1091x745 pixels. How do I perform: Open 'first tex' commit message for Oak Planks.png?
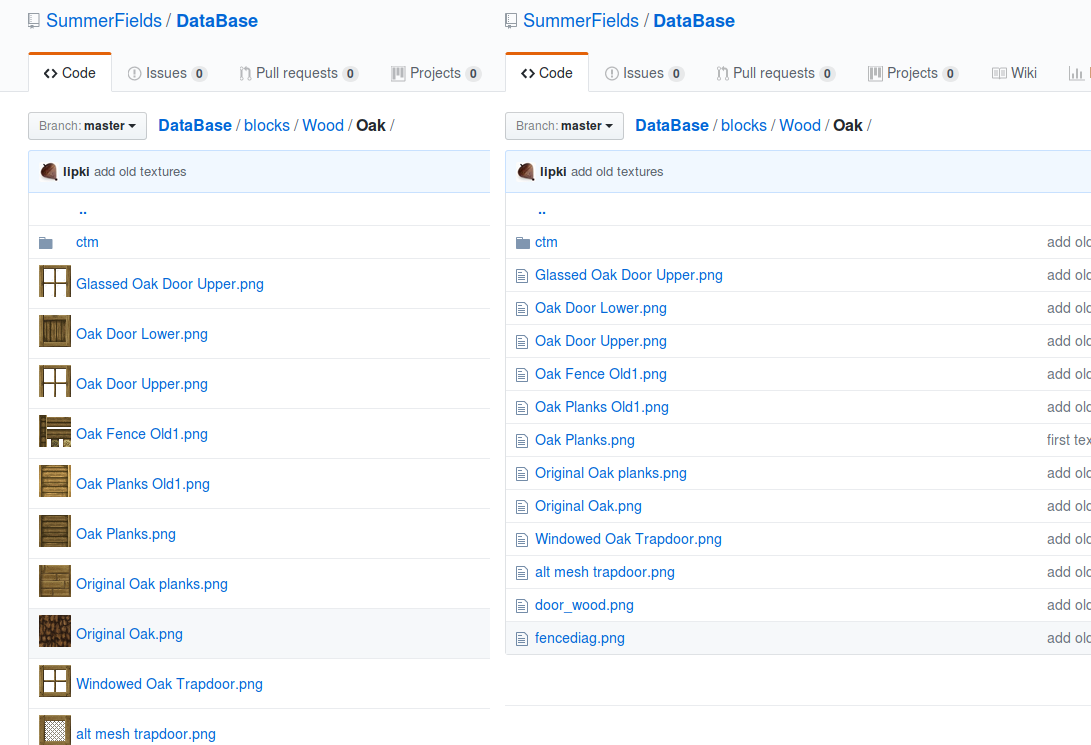click(x=1068, y=440)
